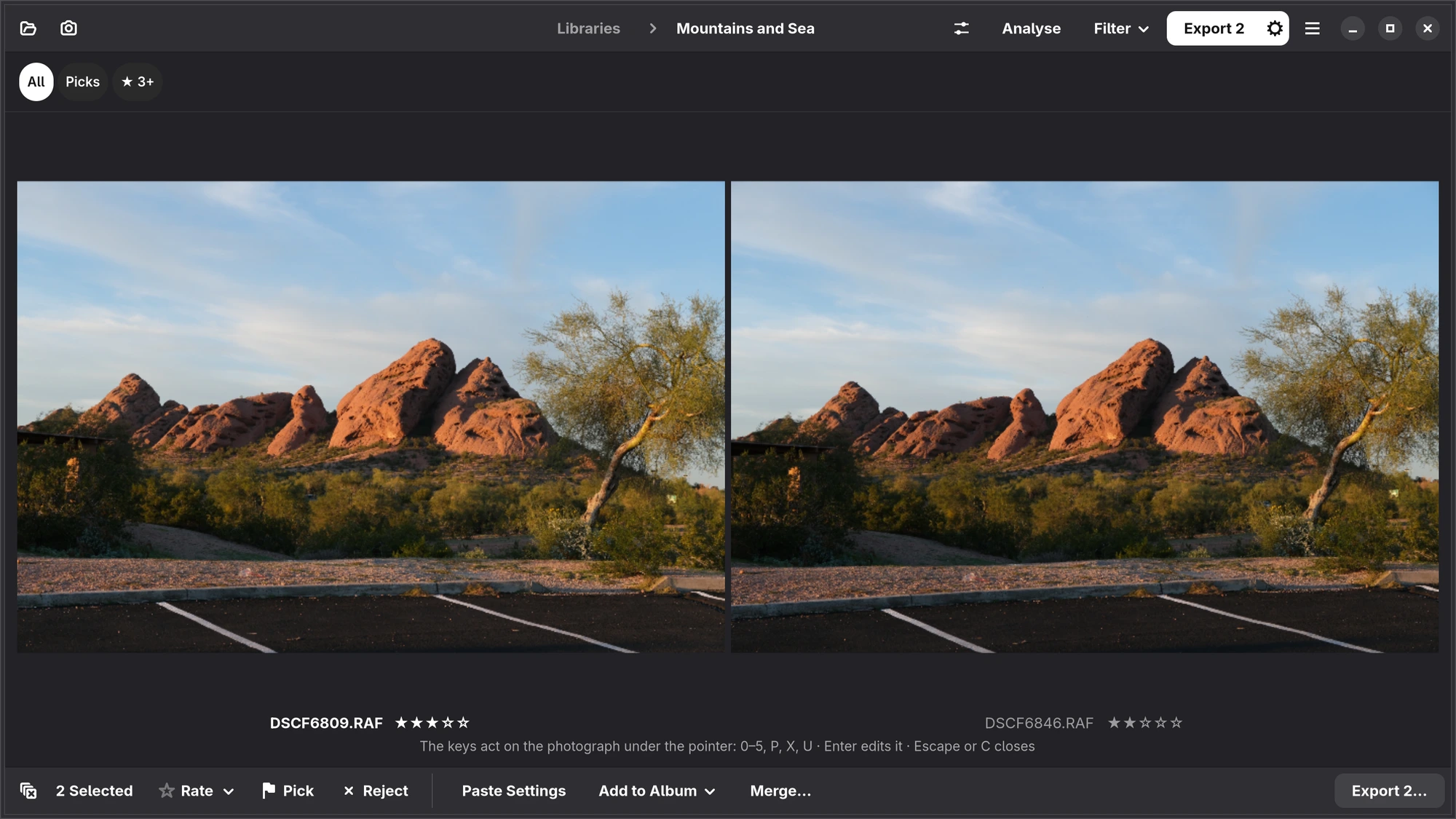
Task: Toggle the Picks filter chip
Action: pyautogui.click(x=82, y=82)
